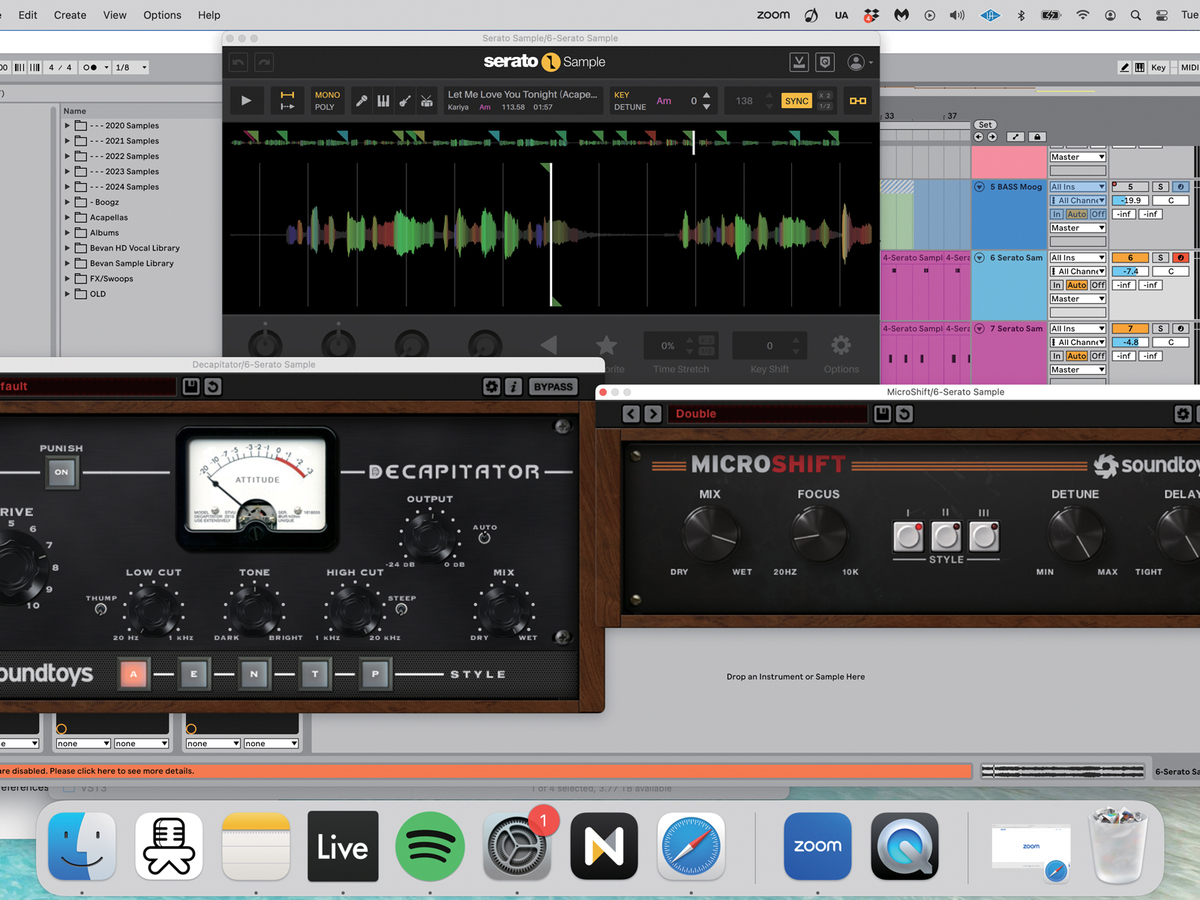Open the Decapitator settings gear
Viewport: 1200px width, 900px height.
pyautogui.click(x=491, y=386)
